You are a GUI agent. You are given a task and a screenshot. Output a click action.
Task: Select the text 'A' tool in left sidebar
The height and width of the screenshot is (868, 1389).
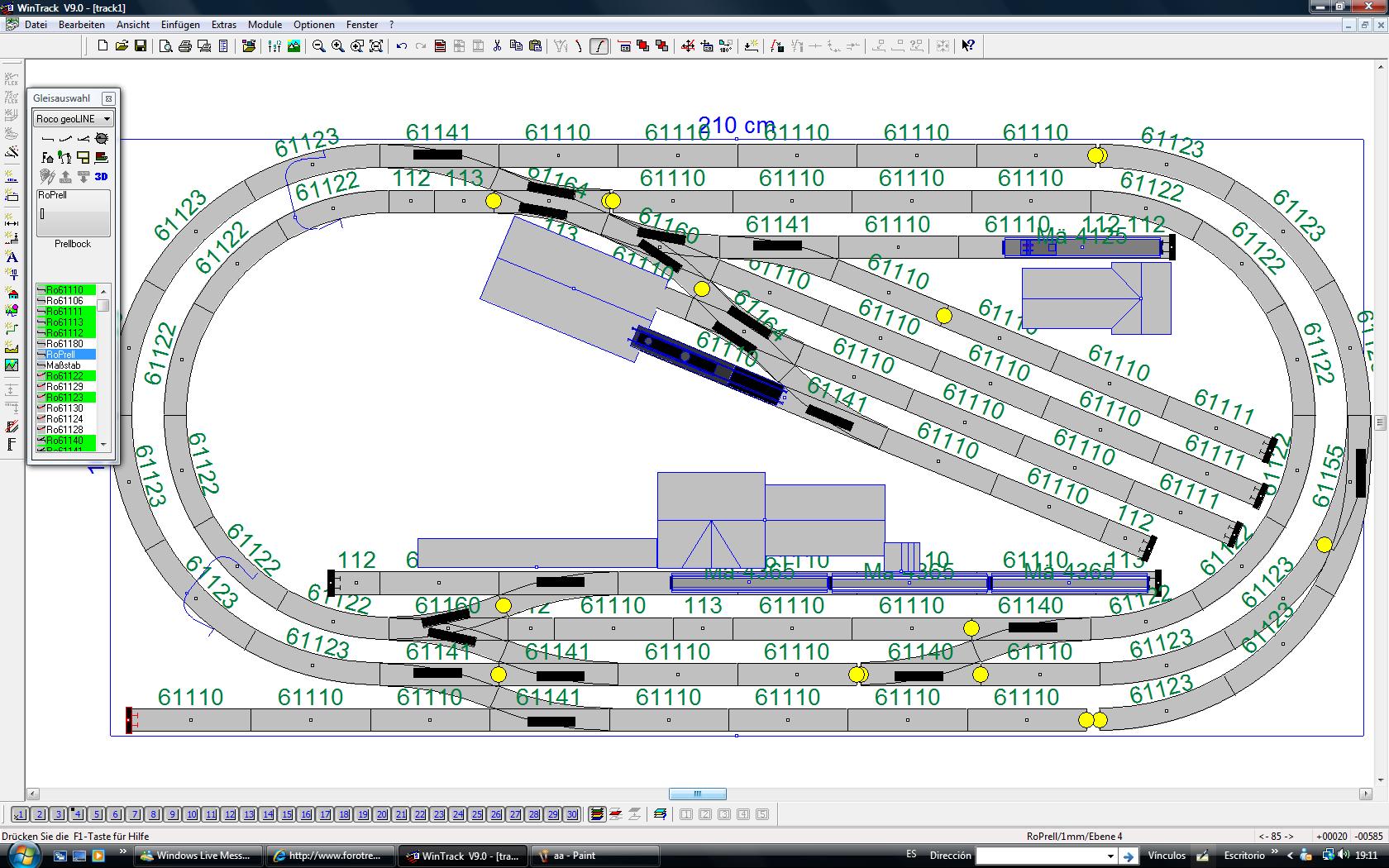coord(12,257)
